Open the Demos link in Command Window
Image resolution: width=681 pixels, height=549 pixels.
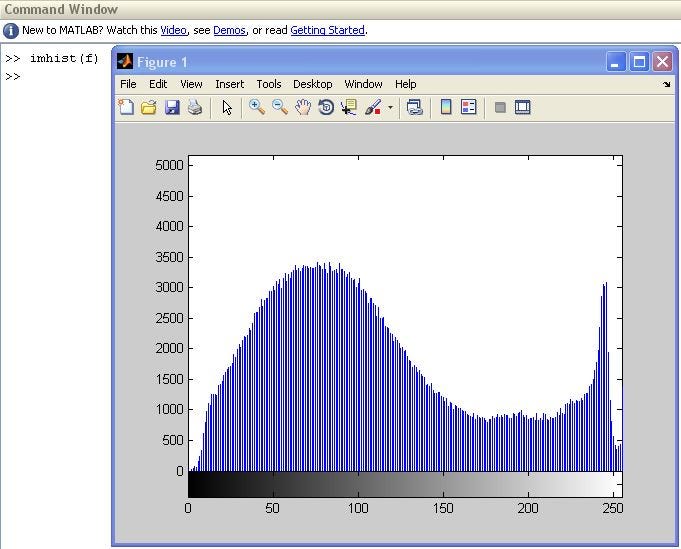(229, 30)
